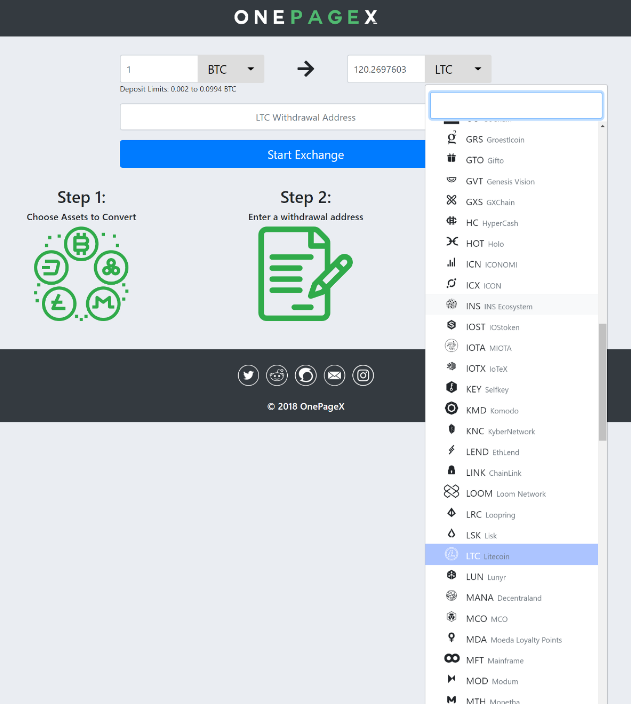This screenshot has width=631, height=704.
Task: Open the Instagram social link icon
Action: tap(363, 375)
